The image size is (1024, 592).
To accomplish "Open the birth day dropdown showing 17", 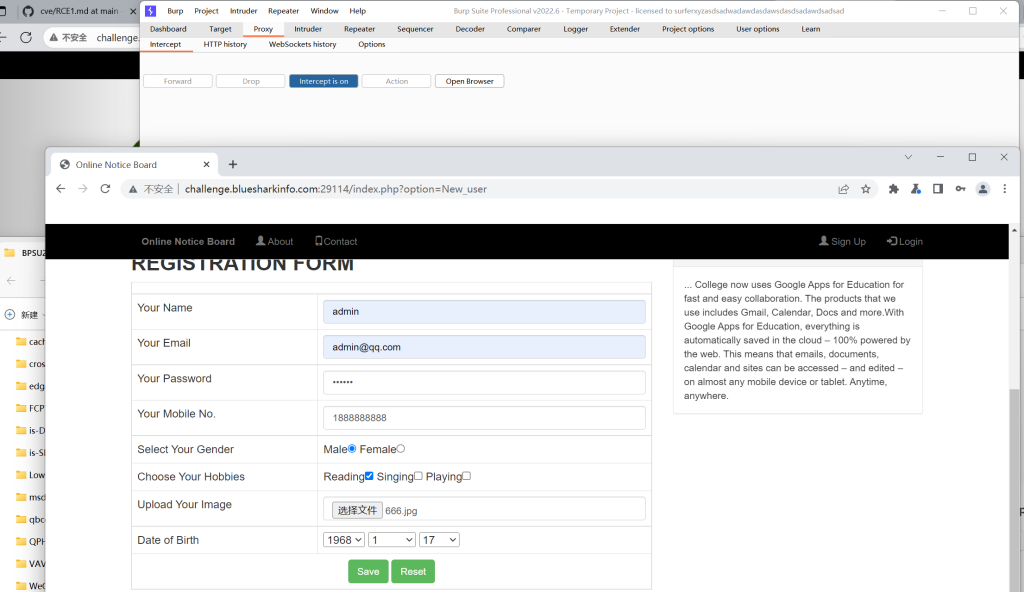I will [439, 540].
